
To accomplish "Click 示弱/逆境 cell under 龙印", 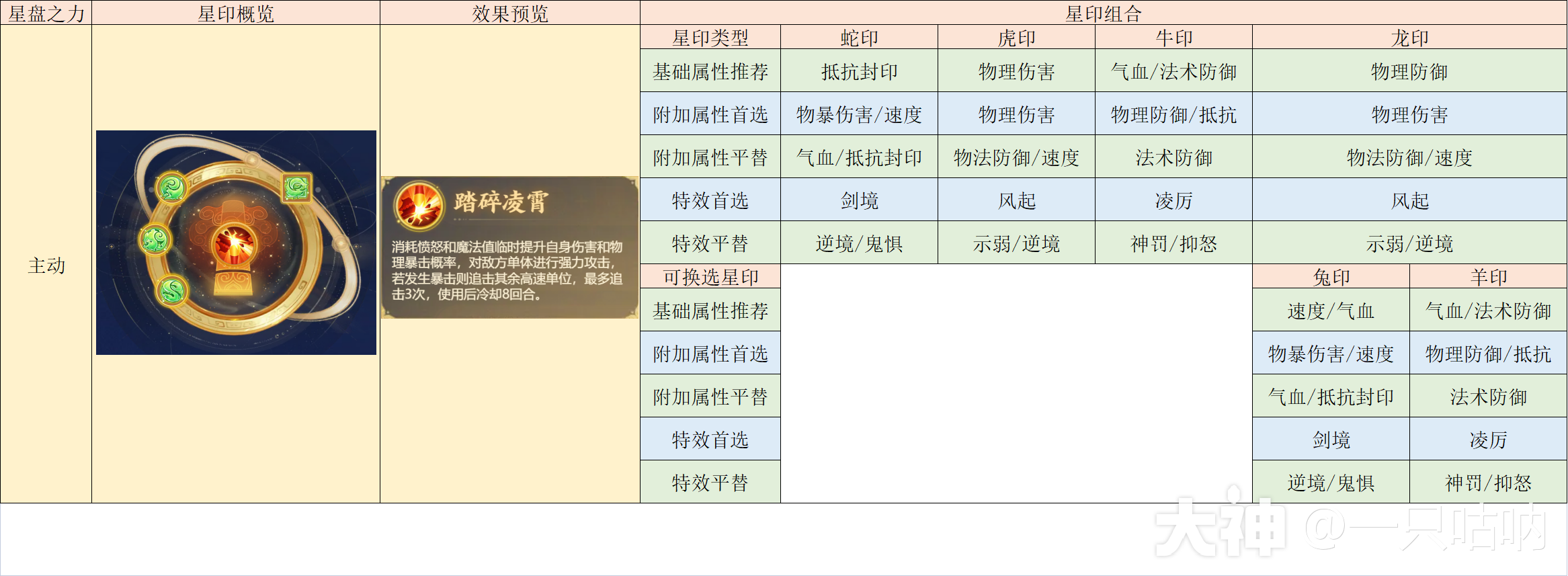I will pos(1410,243).
